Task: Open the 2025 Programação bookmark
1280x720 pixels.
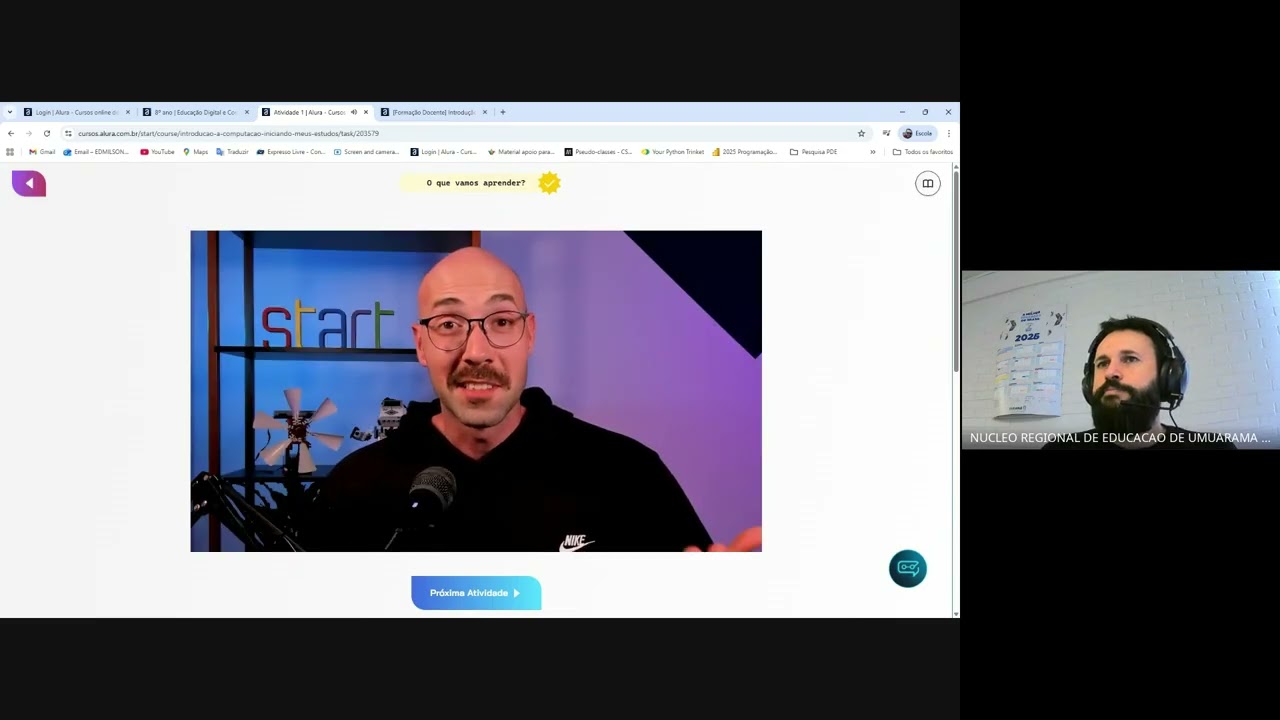Action: (x=744, y=152)
